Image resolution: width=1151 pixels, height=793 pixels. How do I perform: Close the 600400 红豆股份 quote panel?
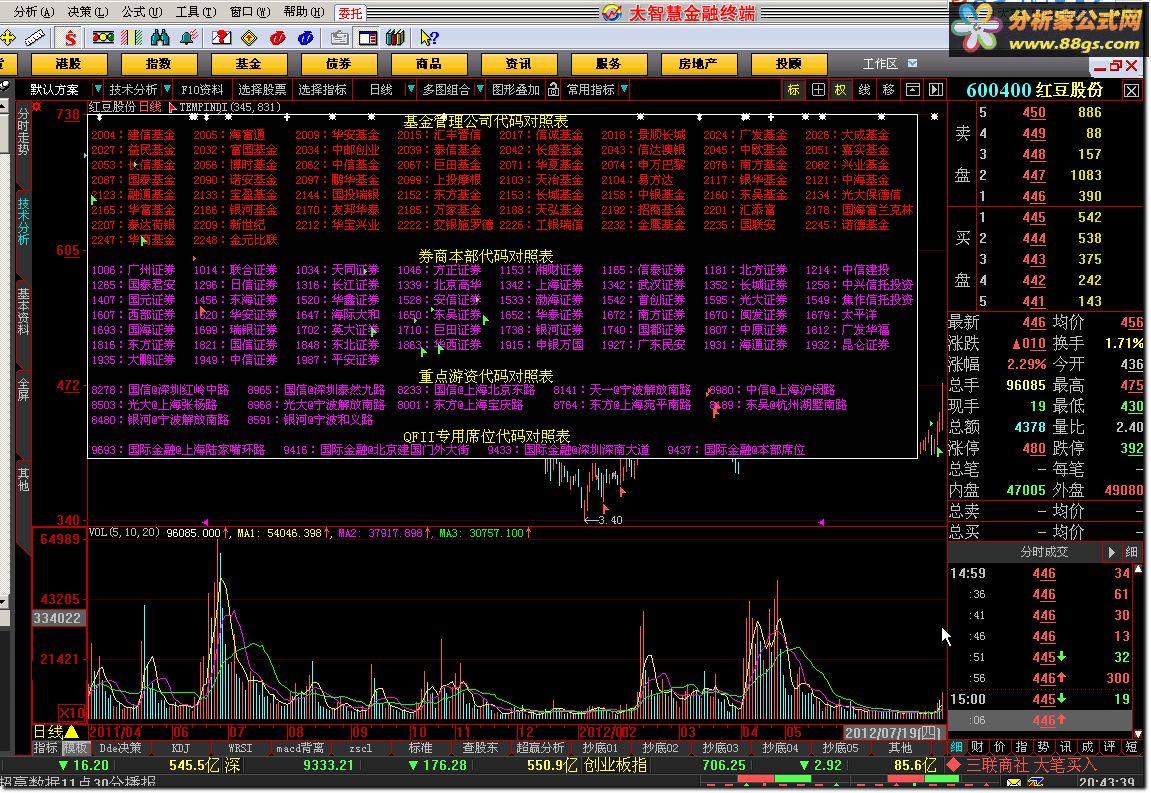(x=1132, y=90)
